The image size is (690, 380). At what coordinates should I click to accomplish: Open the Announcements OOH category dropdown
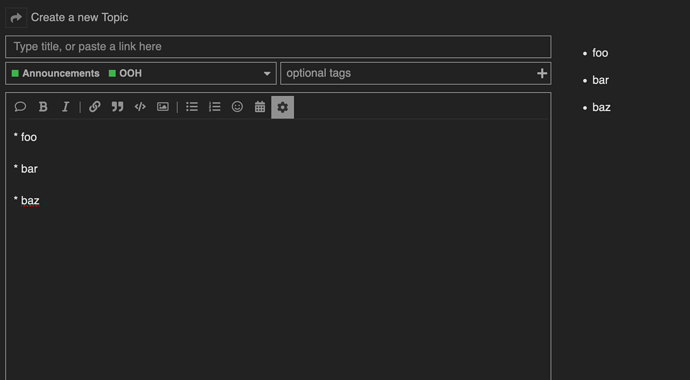click(141, 73)
